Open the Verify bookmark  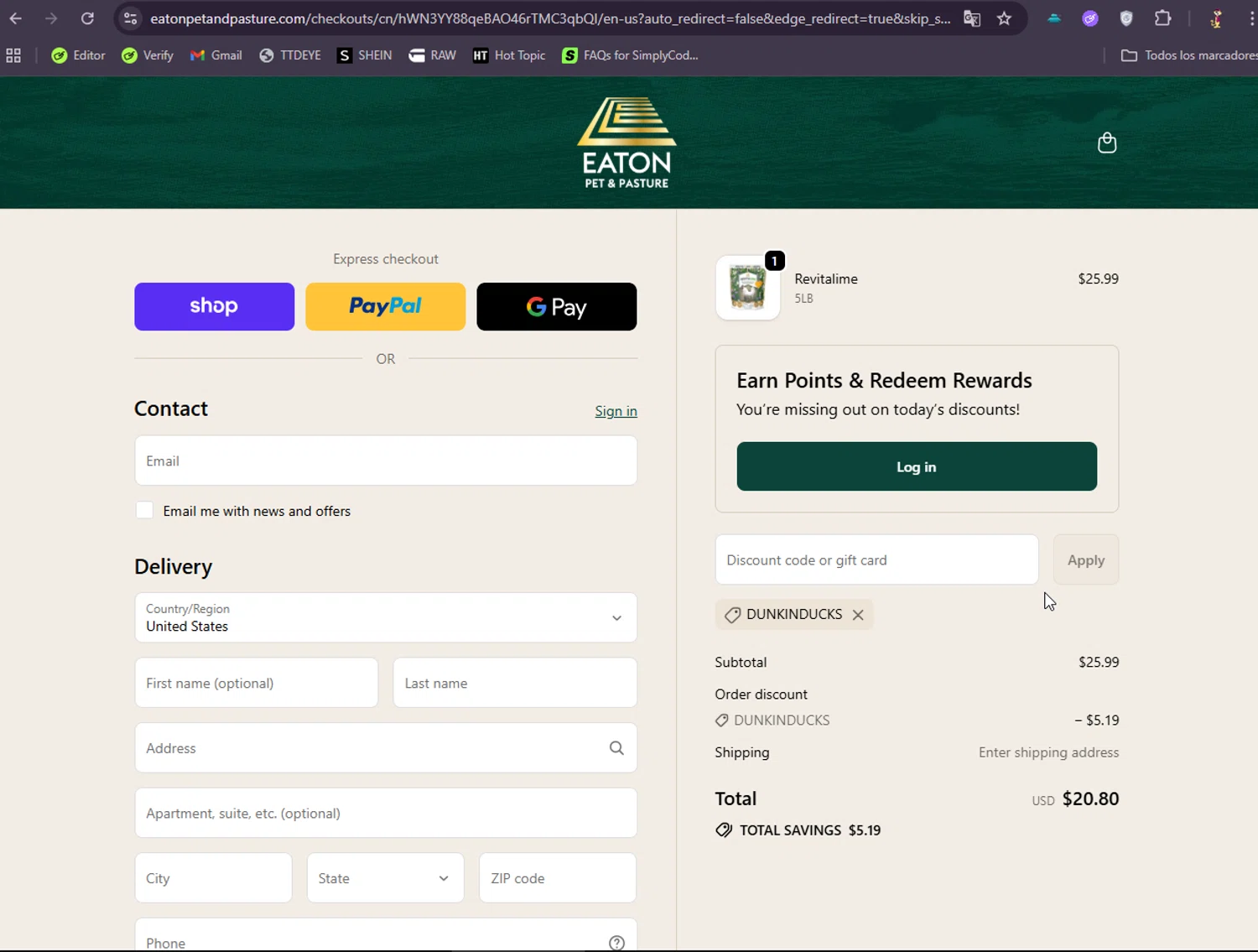click(x=148, y=55)
